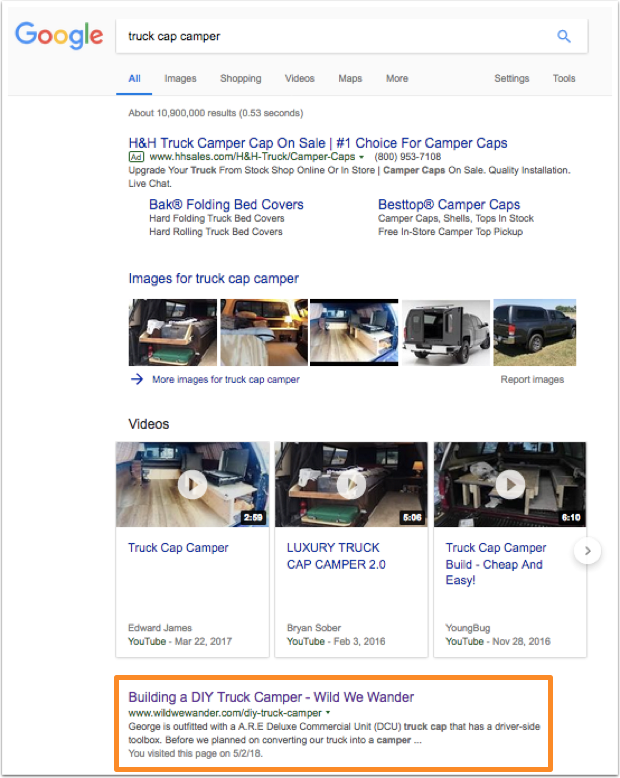Screen dimensions: 620x778
Task: Click More images for truck cap camper
Action: pos(226,380)
